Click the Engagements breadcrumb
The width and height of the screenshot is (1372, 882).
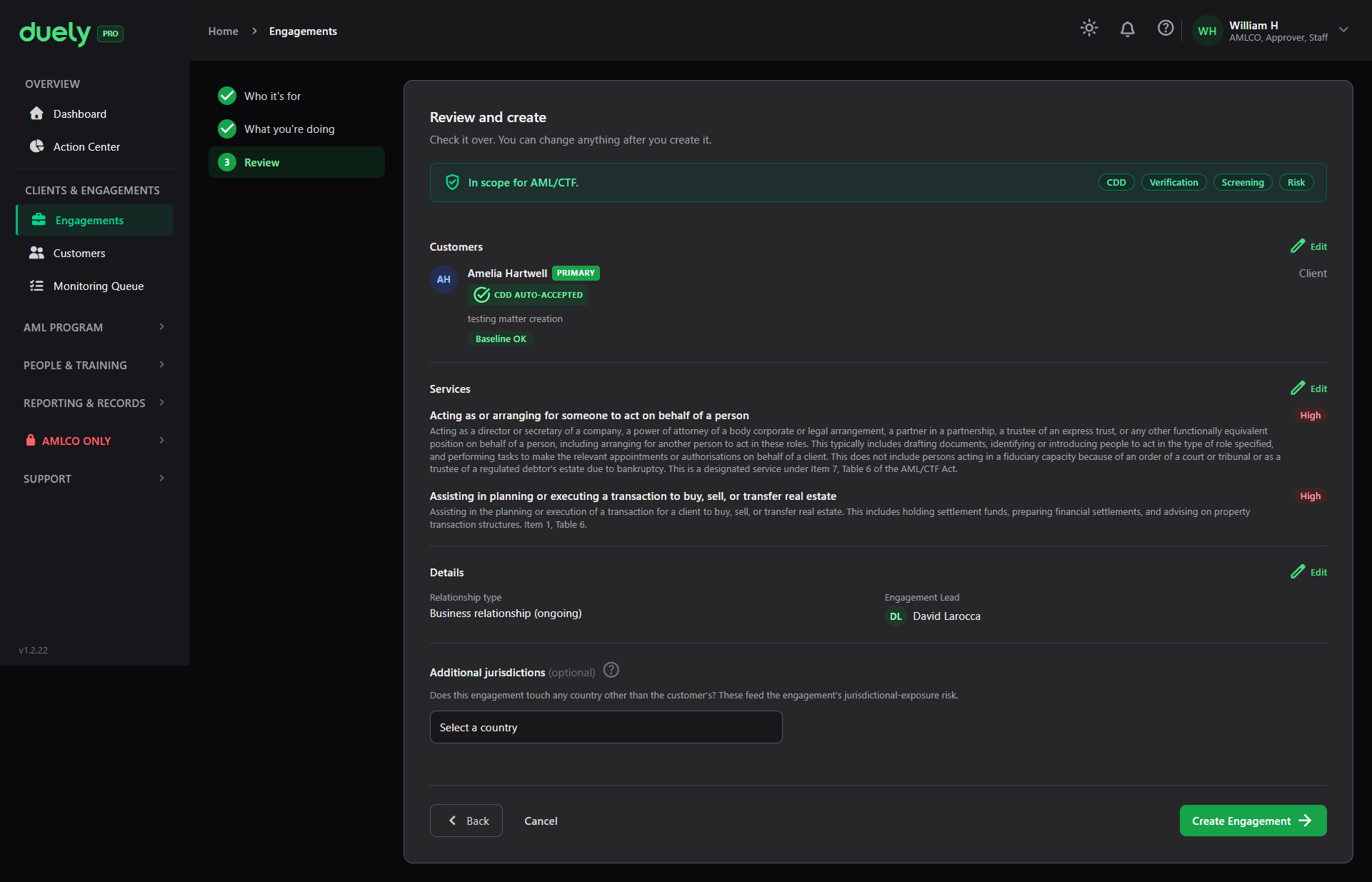pyautogui.click(x=303, y=31)
